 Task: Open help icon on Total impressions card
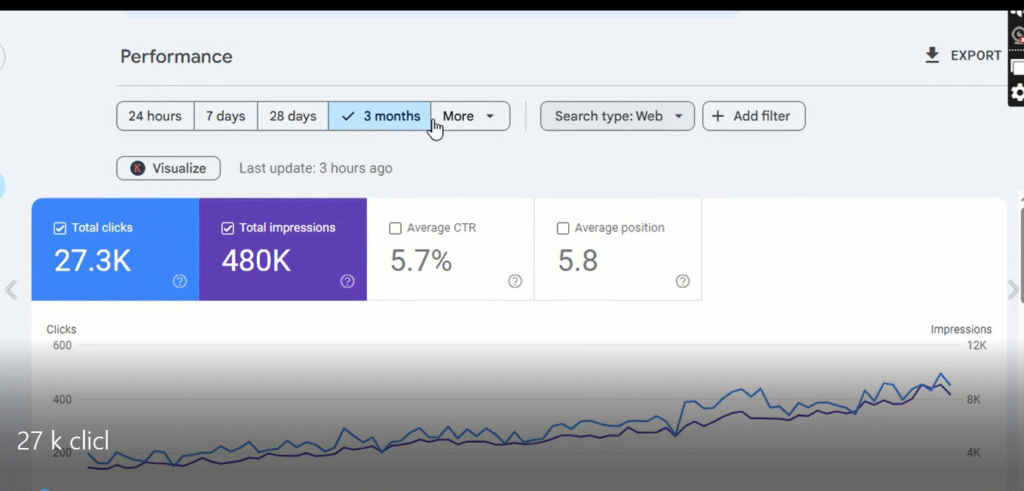(x=347, y=281)
